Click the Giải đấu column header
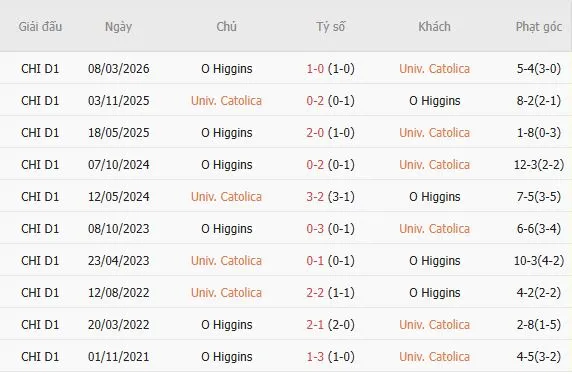Image resolution: width=572 pixels, height=374 pixels. [40, 27]
